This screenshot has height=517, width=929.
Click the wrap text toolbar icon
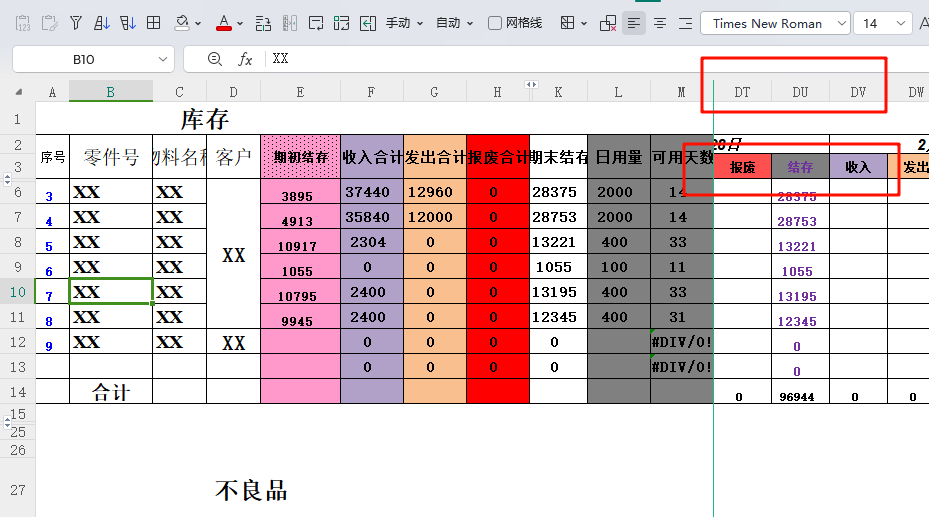click(x=316, y=24)
